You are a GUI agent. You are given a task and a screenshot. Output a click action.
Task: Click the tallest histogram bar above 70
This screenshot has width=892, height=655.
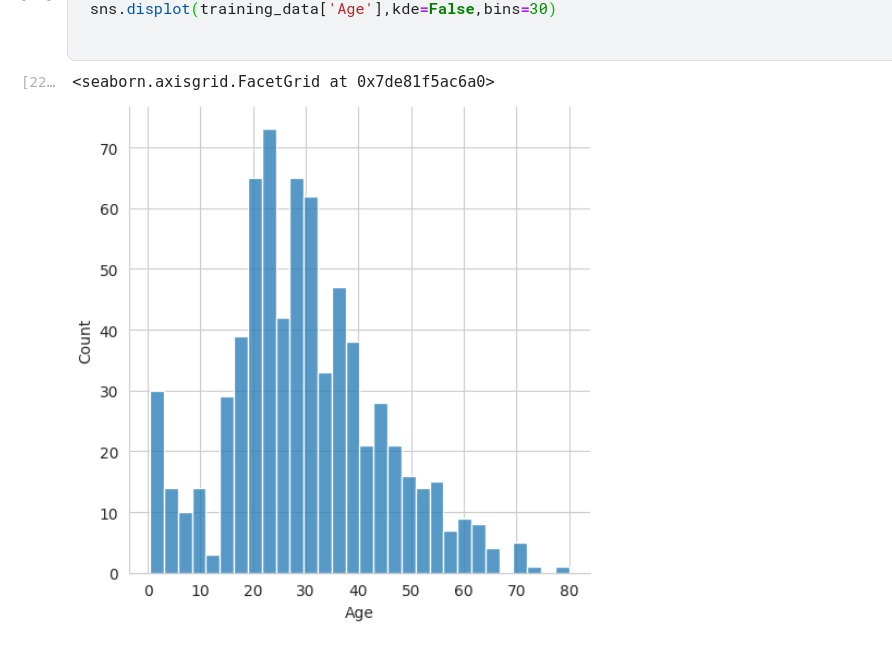pos(270,350)
